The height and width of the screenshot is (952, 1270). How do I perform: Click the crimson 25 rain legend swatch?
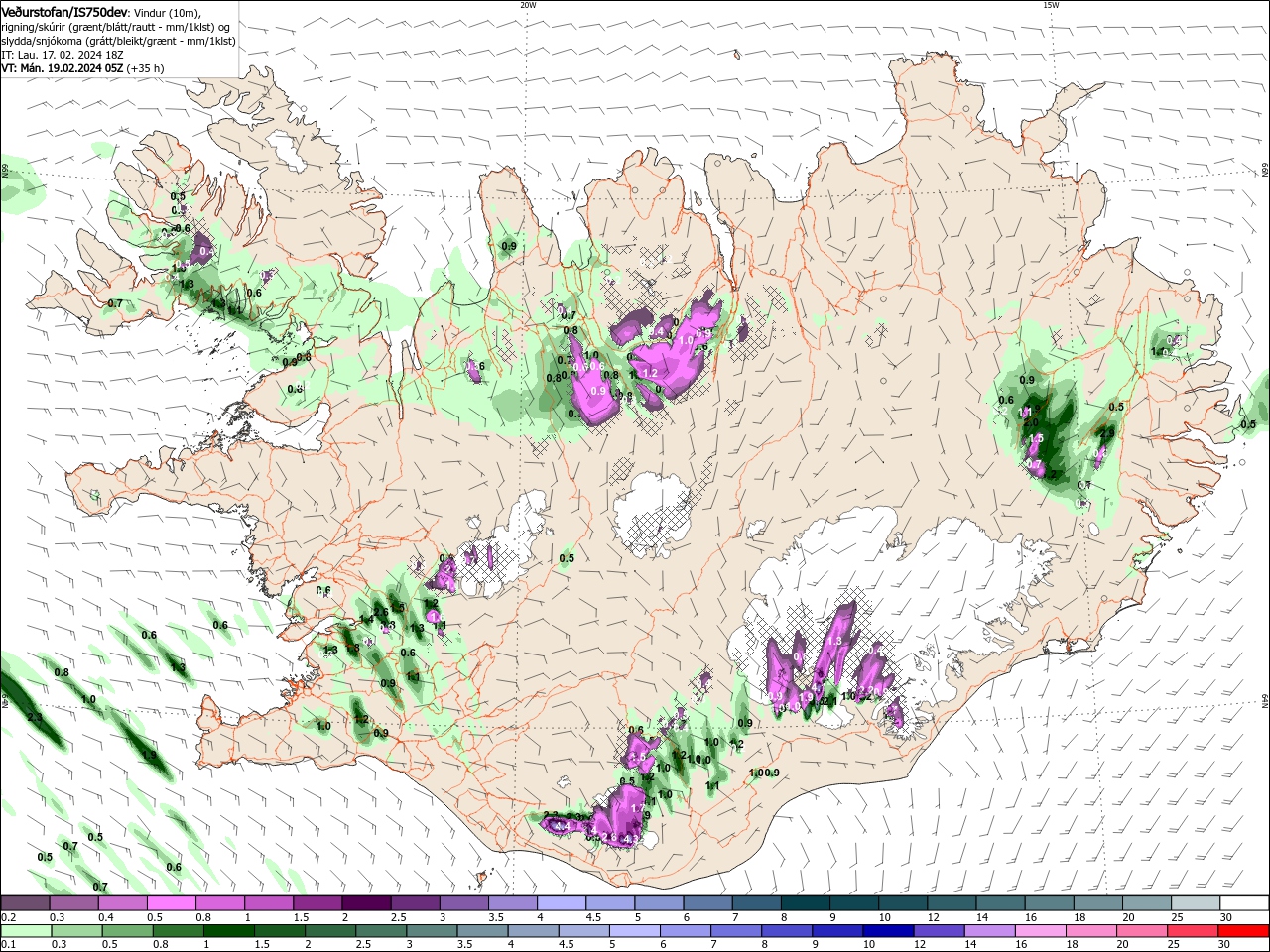click(1193, 931)
